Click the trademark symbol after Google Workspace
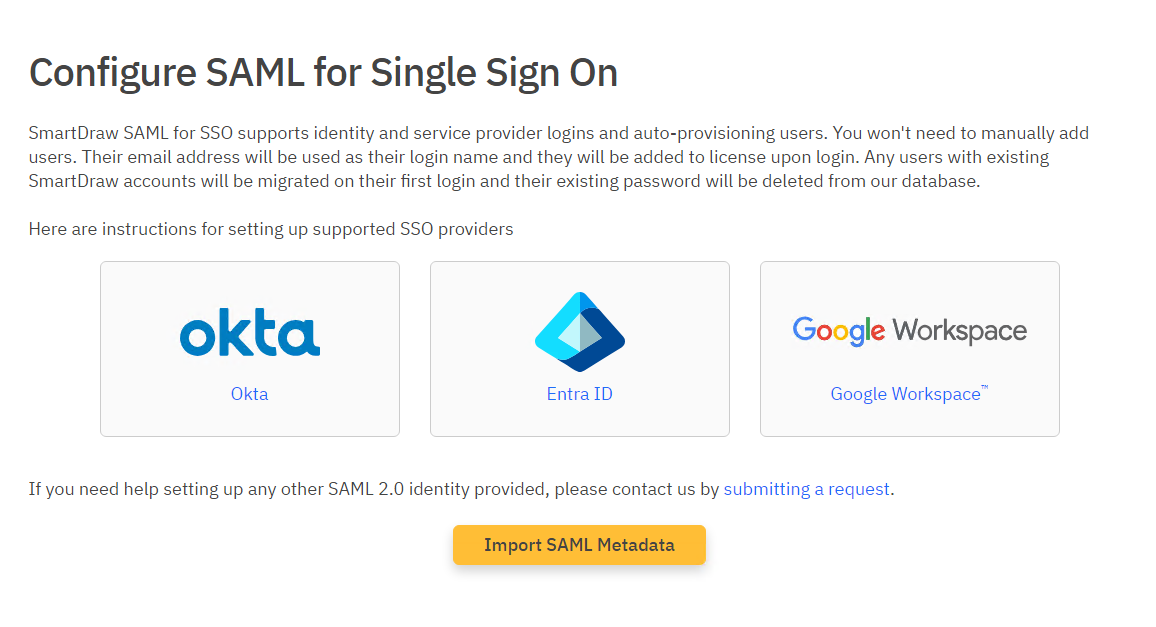This screenshot has width=1156, height=627. pos(985,389)
